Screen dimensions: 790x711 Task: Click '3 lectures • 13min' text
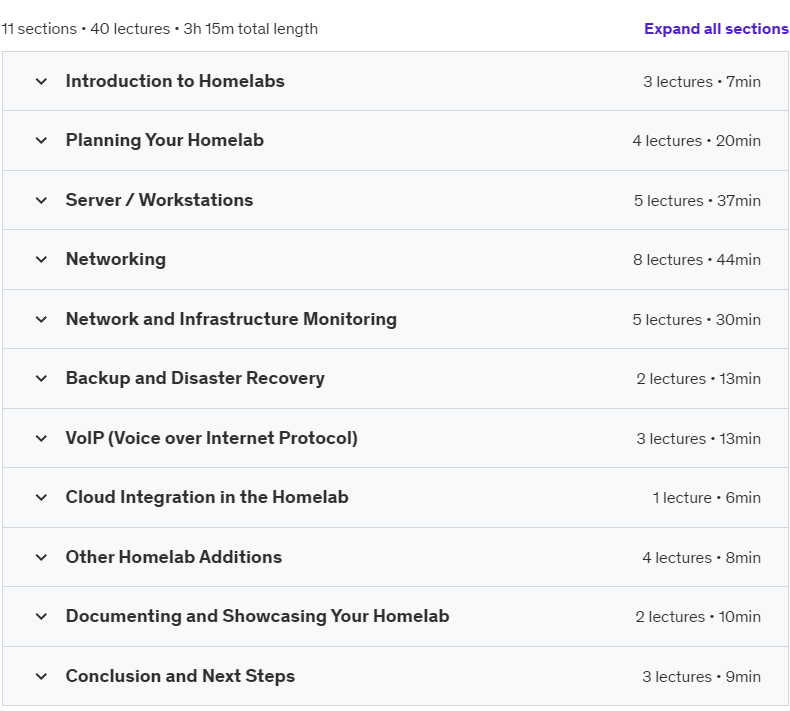(698, 438)
